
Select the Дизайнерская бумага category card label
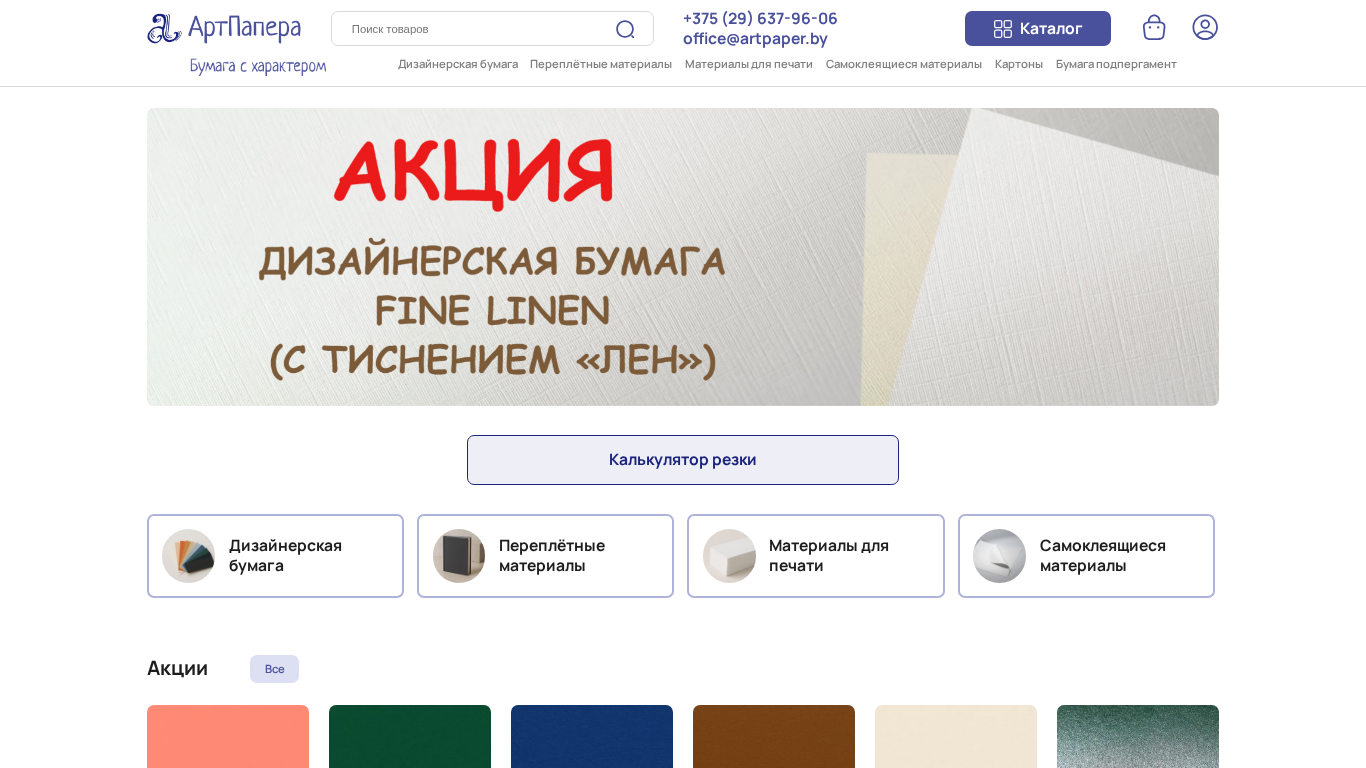(285, 556)
